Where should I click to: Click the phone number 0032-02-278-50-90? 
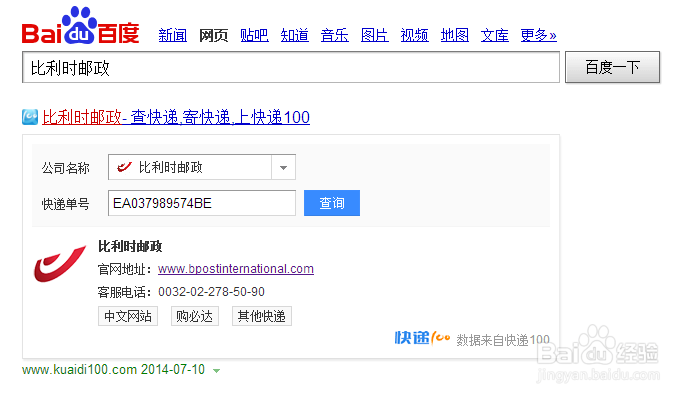click(211, 292)
